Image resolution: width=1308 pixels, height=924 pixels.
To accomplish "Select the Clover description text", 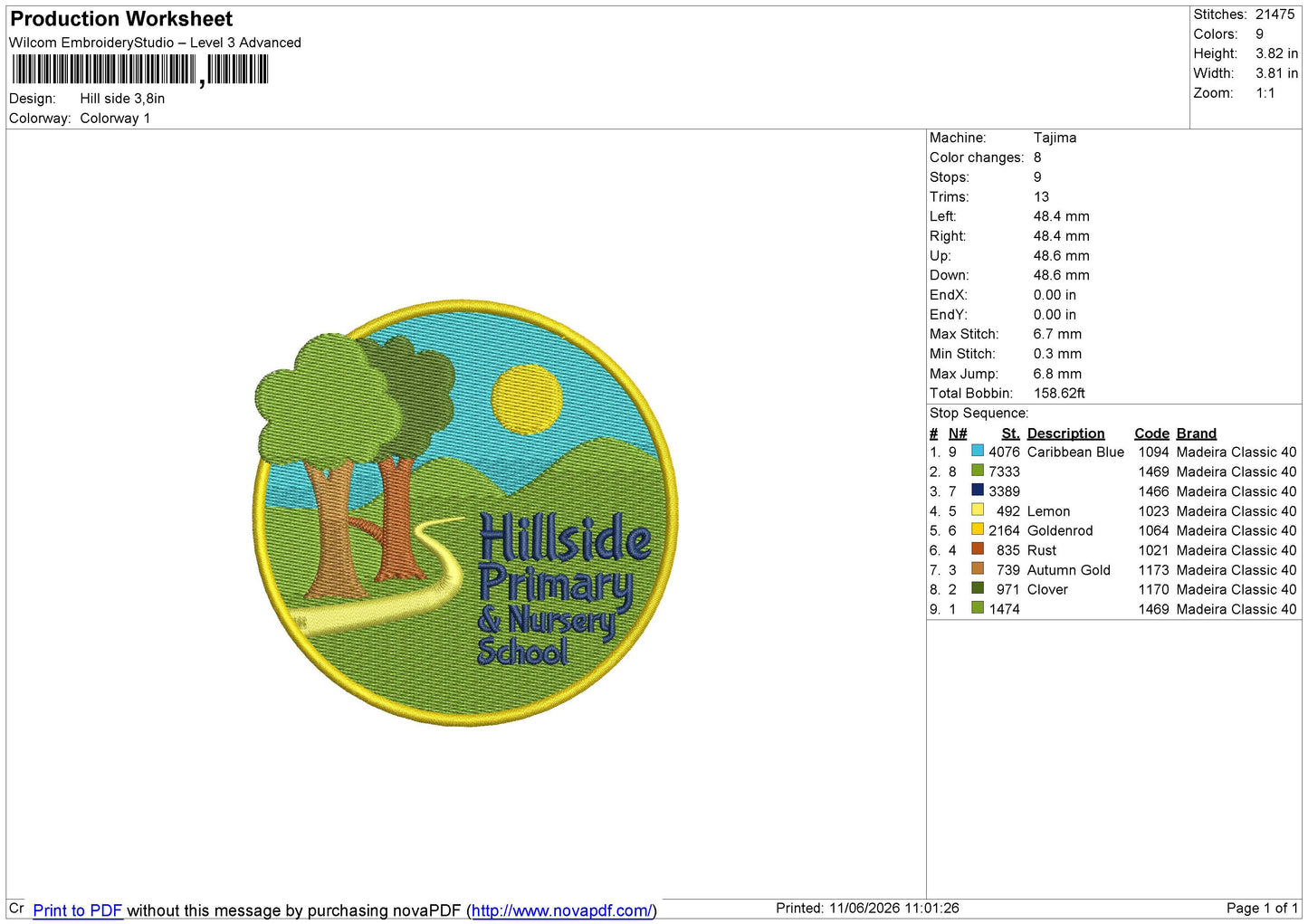I will tap(1047, 589).
